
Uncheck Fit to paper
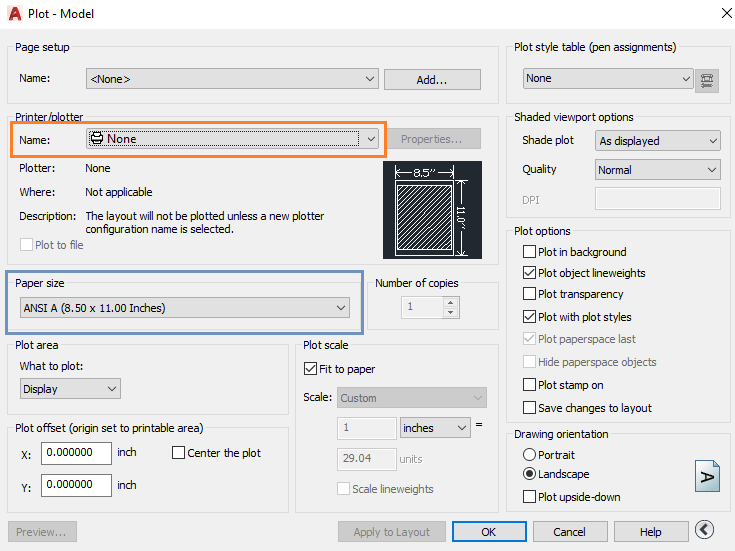pos(310,369)
